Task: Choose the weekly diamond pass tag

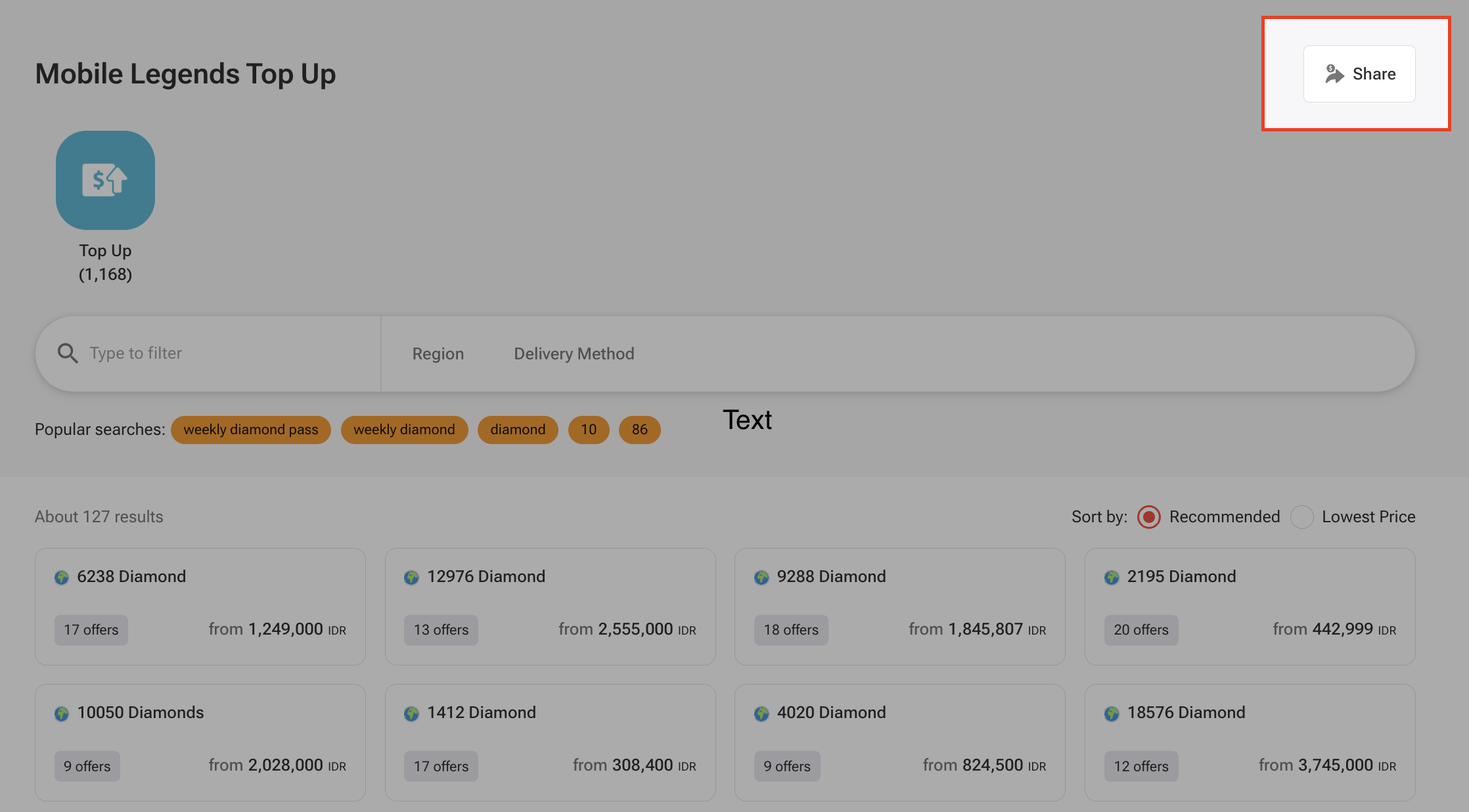Action: [250, 430]
